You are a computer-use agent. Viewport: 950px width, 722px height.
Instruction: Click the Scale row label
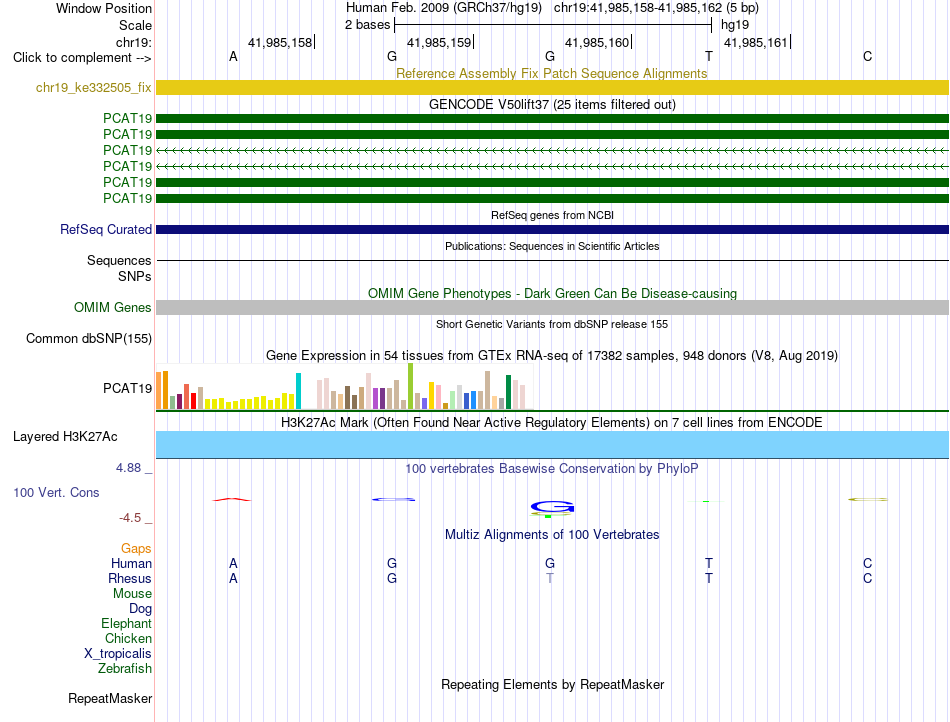[x=135, y=25]
